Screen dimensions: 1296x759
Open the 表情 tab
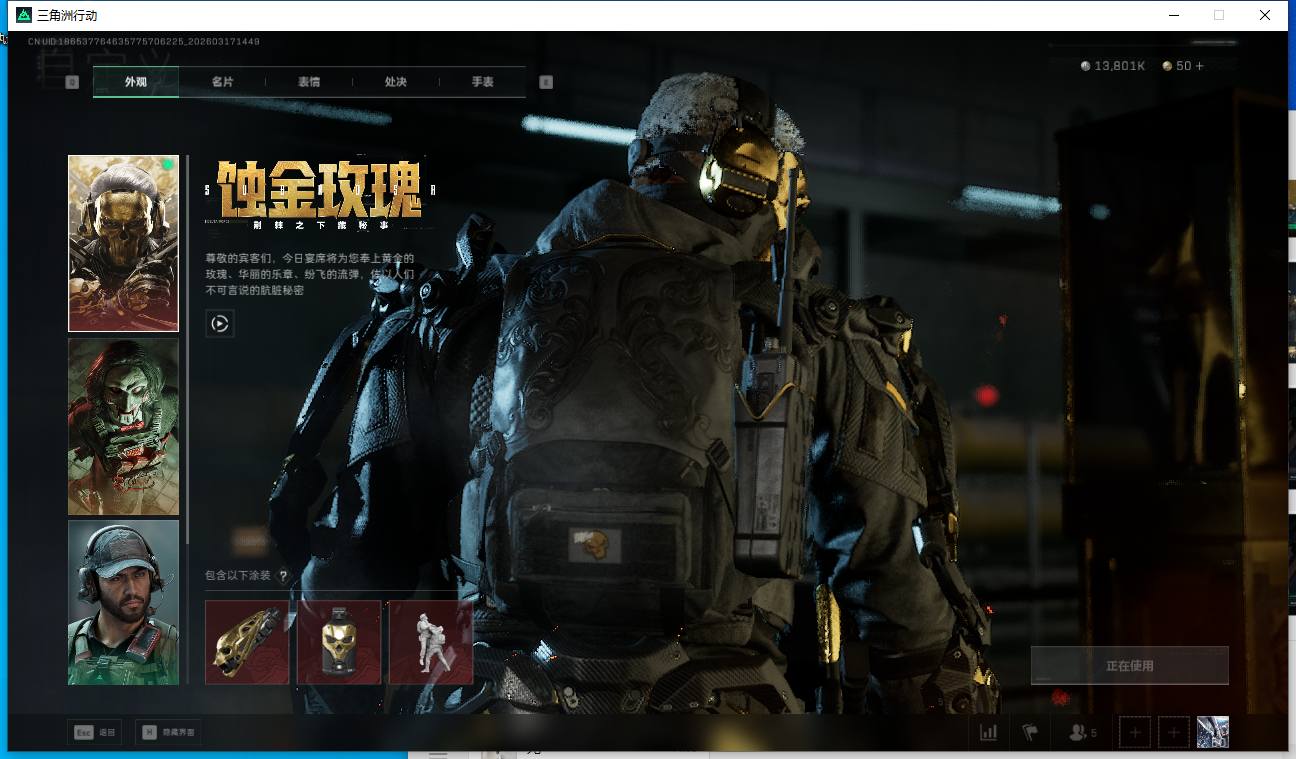(x=309, y=82)
